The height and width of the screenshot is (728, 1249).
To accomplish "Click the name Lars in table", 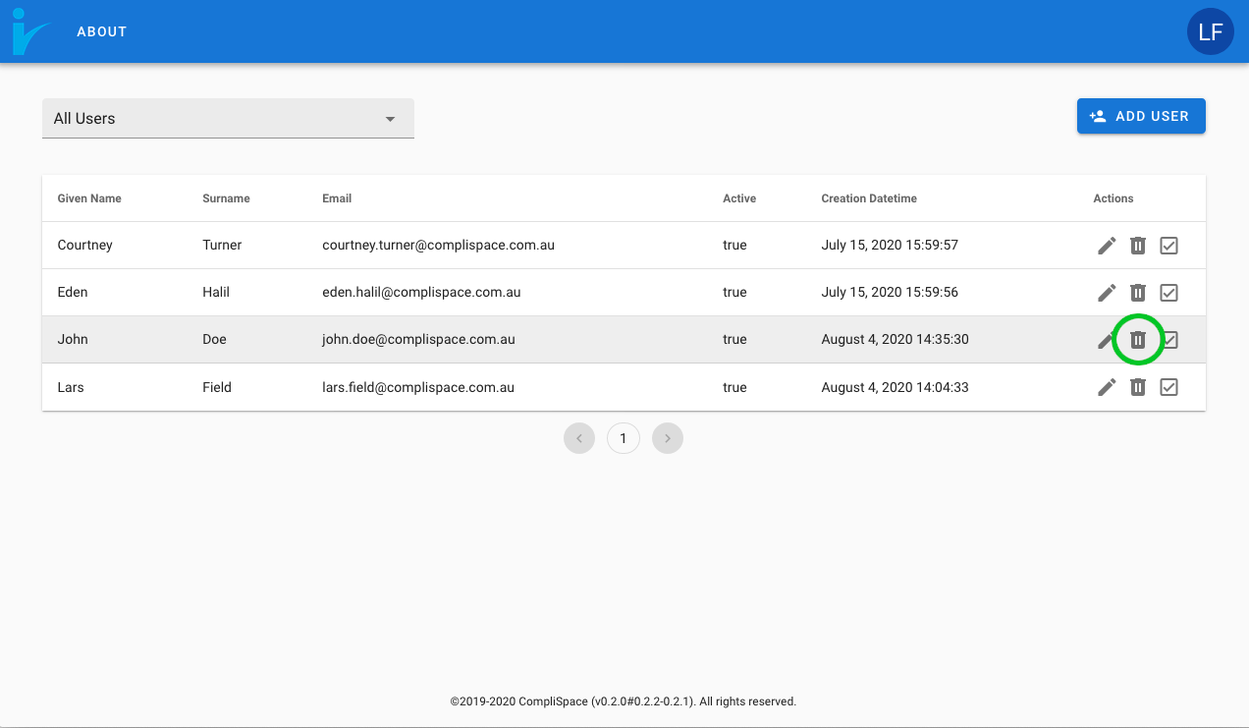I will tap(71, 387).
